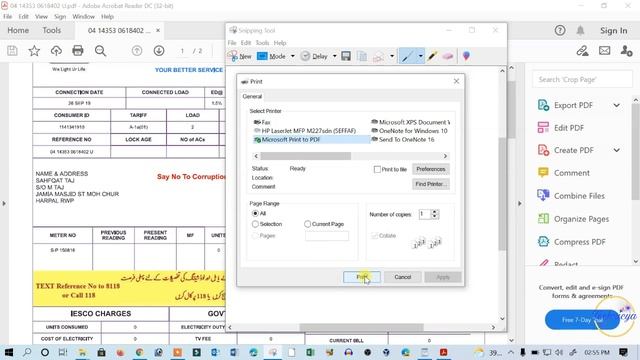Viewport: 640px width, 360px height.
Task: Open the Snipping Tool Delay dropdown arrow
Action: pos(334,56)
